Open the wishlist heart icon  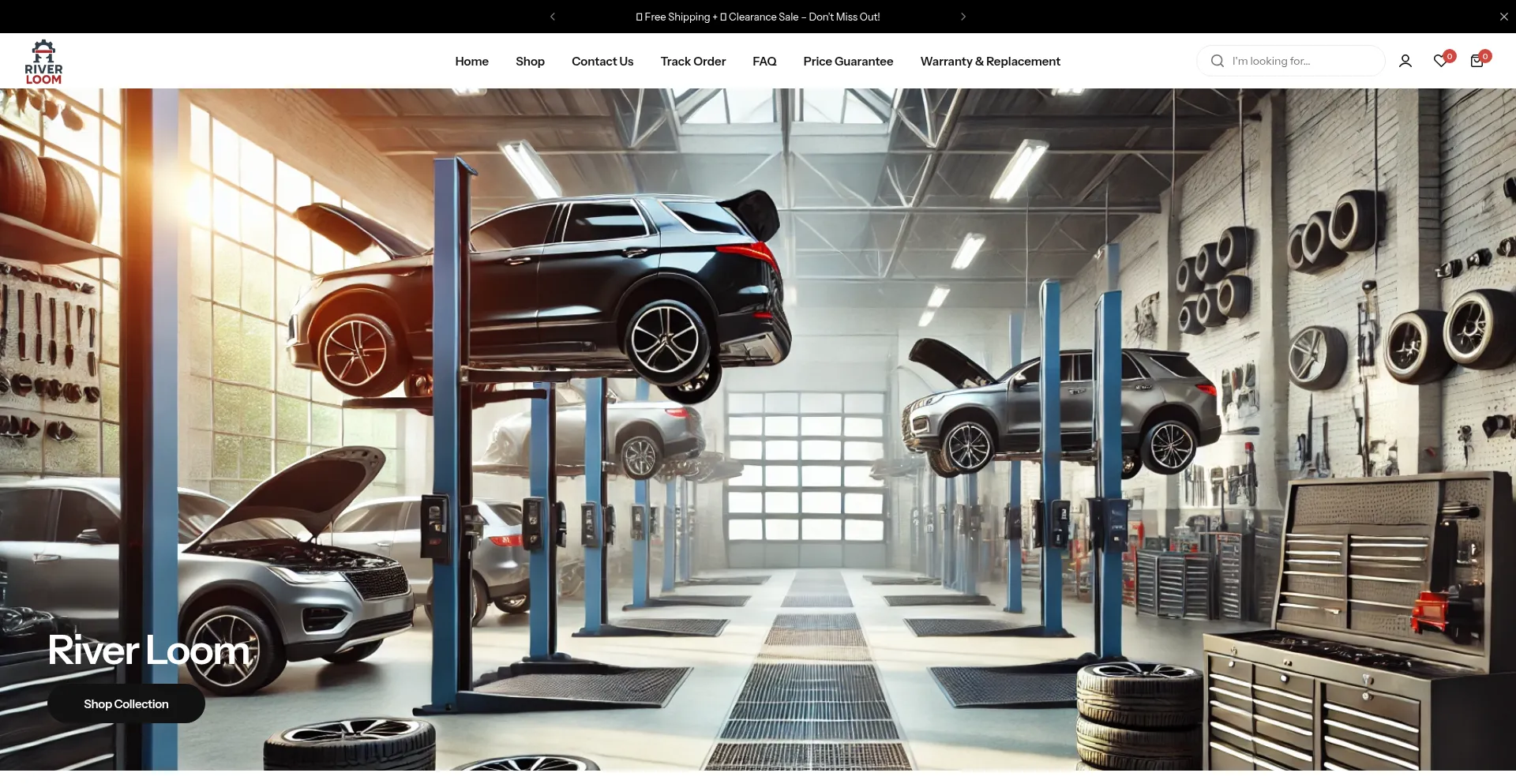pyautogui.click(x=1441, y=61)
